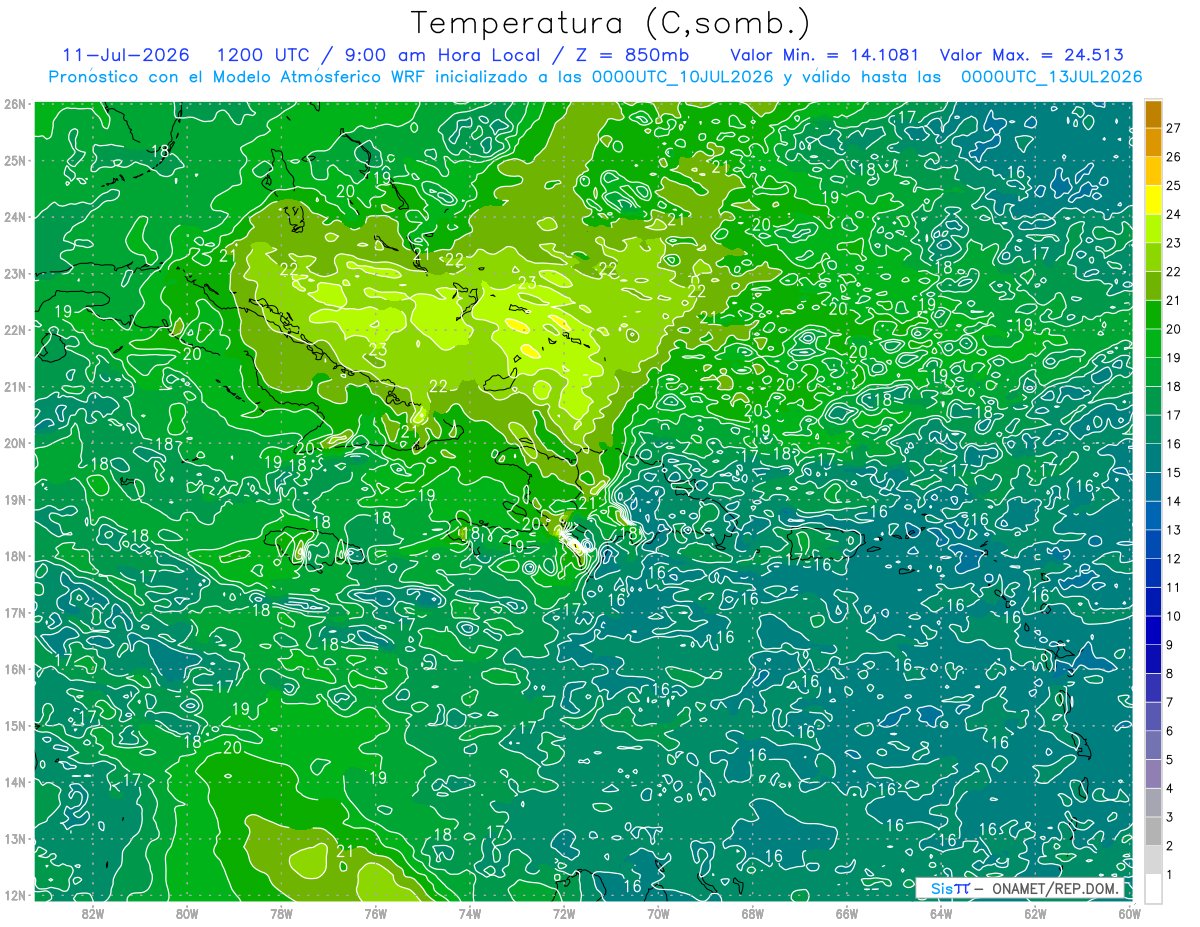Image resolution: width=1200 pixels, height=927 pixels.
Task: Click the '12N' latitude axis label
Action: (x=15, y=895)
